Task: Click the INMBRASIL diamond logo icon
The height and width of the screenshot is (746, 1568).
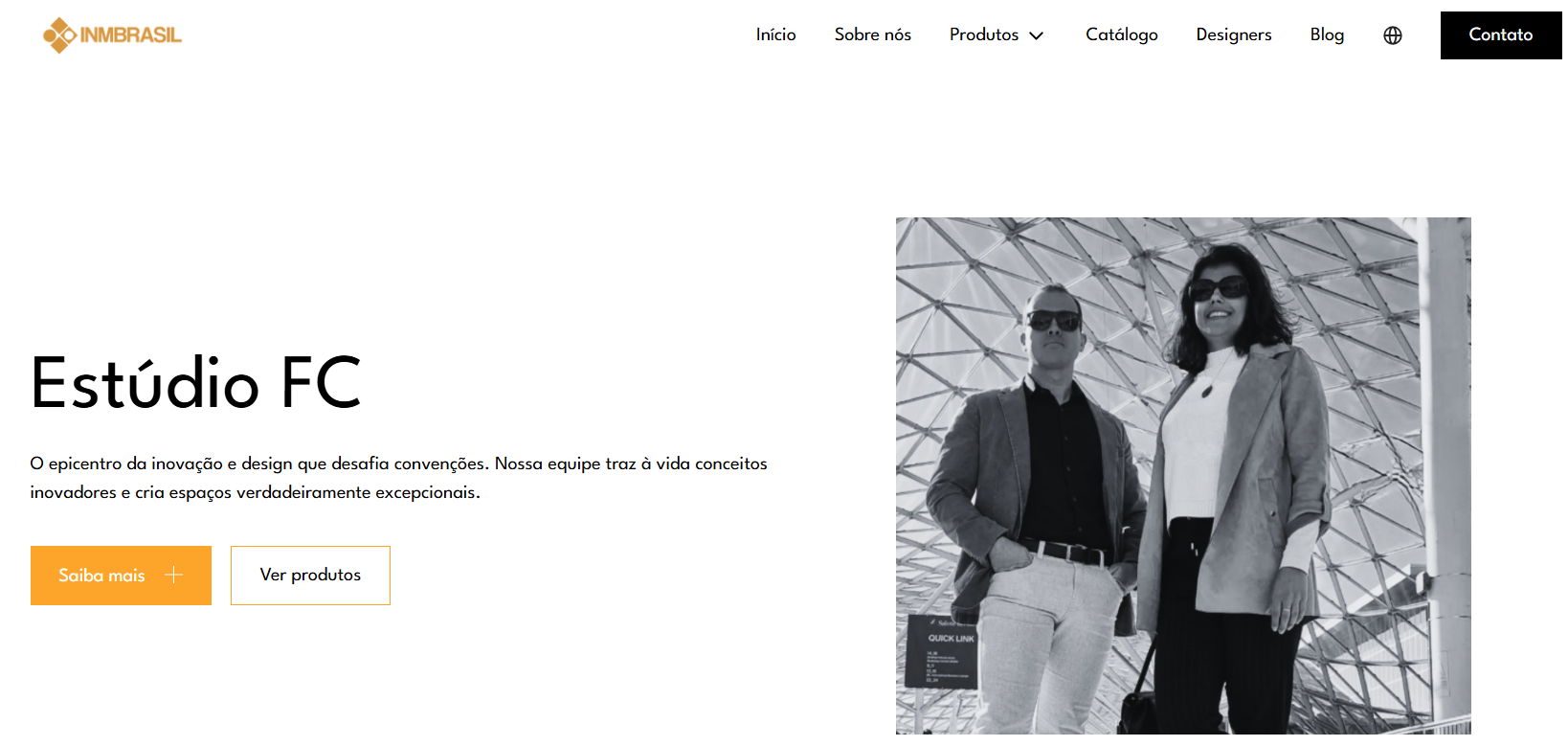Action: point(59,35)
